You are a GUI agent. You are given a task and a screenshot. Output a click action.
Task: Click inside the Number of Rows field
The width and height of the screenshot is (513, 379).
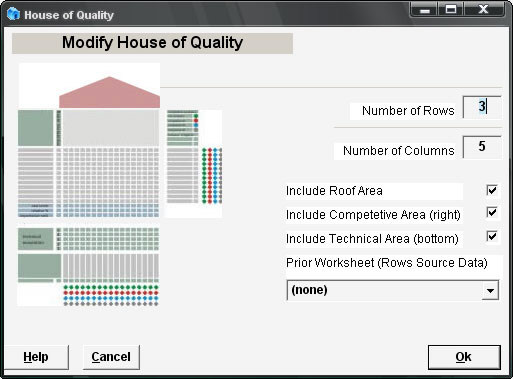click(x=482, y=107)
